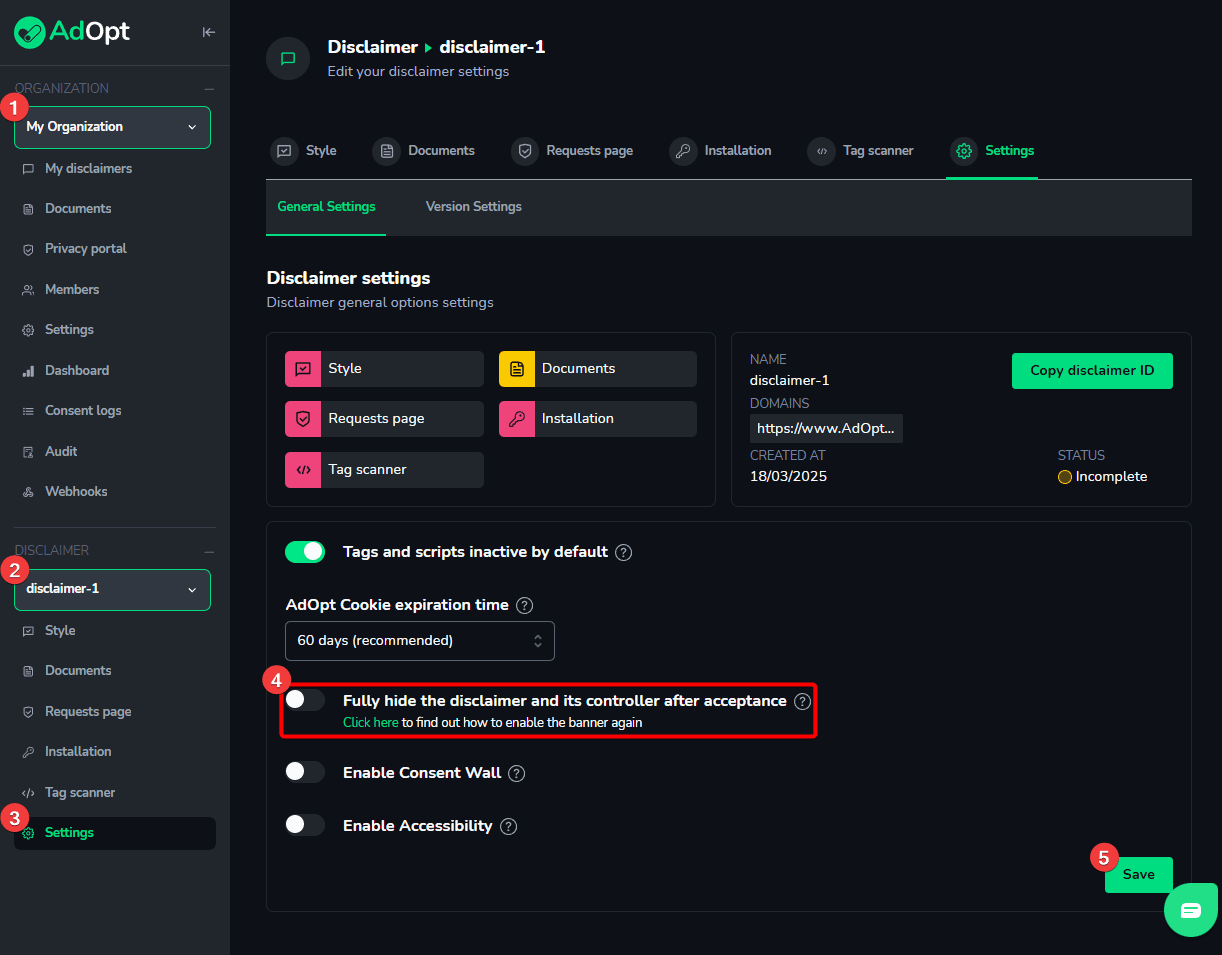Image resolution: width=1222 pixels, height=955 pixels.
Task: Open the Installation tab
Action: pyautogui.click(x=721, y=151)
